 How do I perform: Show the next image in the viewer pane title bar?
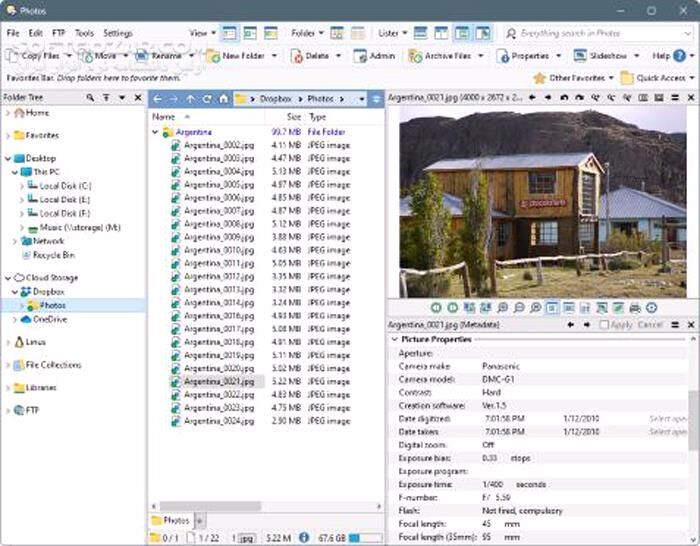[549, 98]
